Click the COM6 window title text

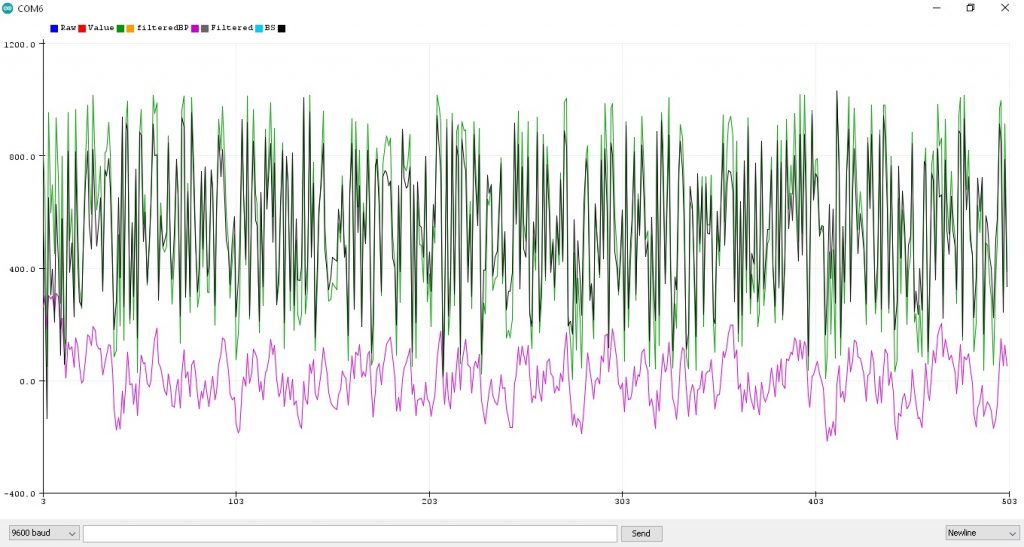30,8
